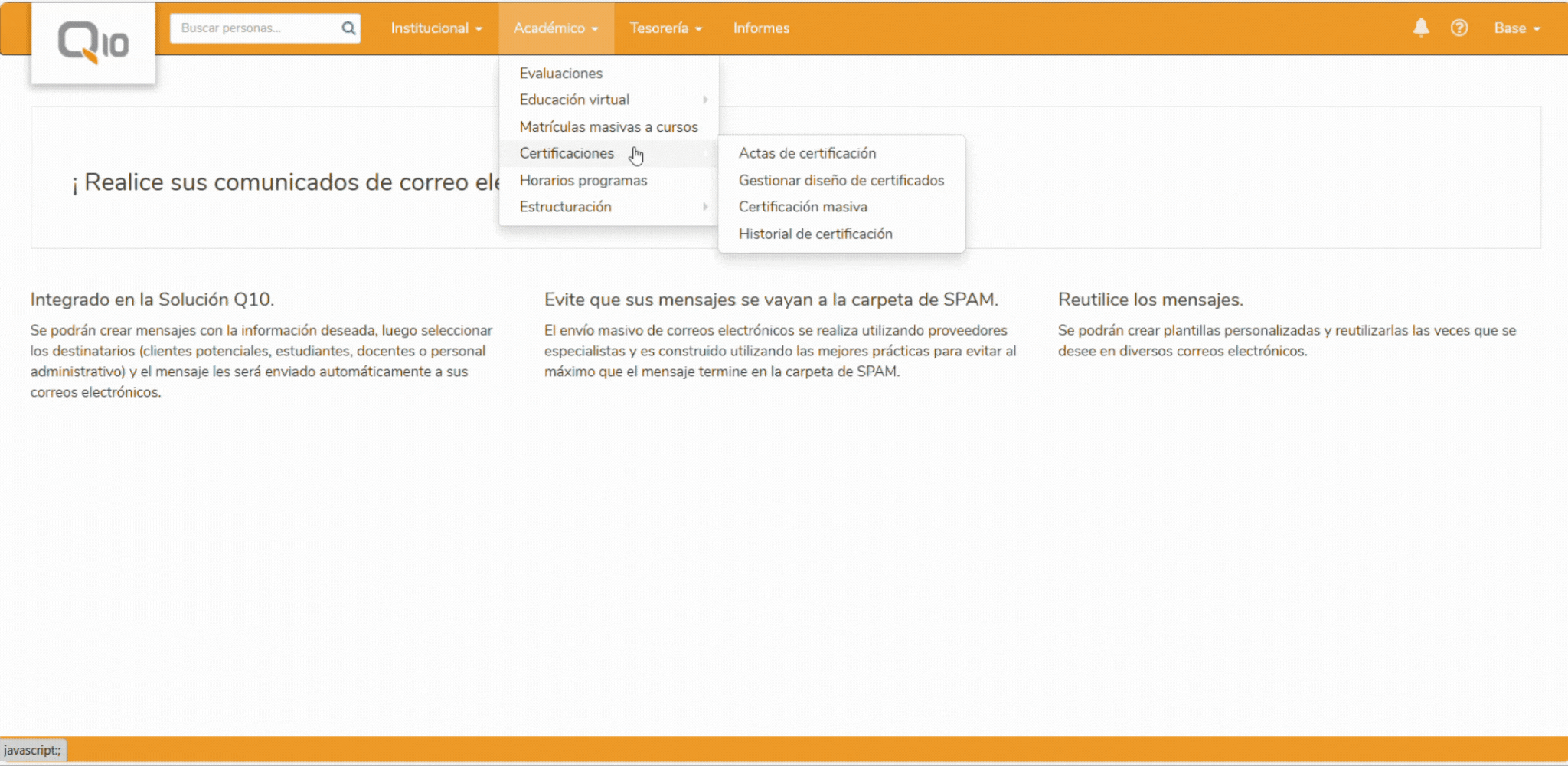Open Horarios programas
1568x766 pixels.
pos(583,181)
